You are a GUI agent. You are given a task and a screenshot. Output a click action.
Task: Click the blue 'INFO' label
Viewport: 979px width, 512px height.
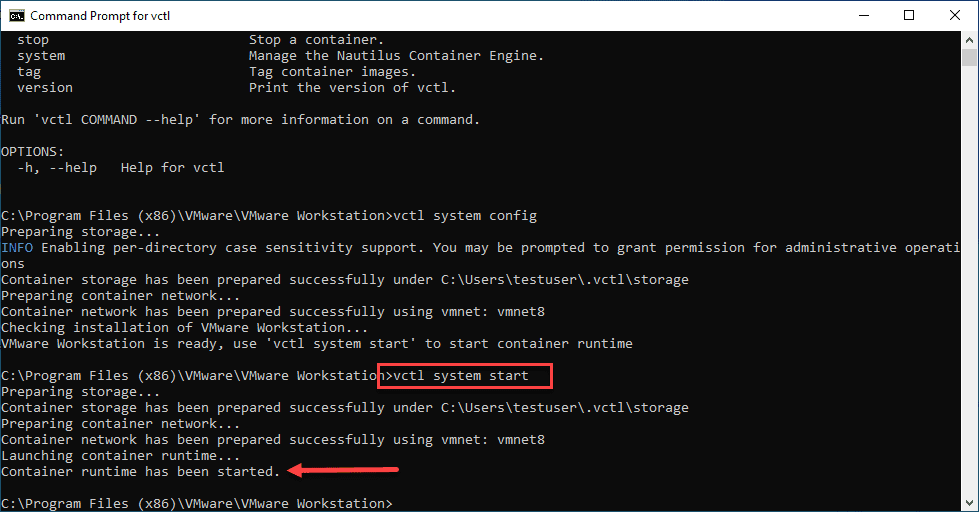17,247
